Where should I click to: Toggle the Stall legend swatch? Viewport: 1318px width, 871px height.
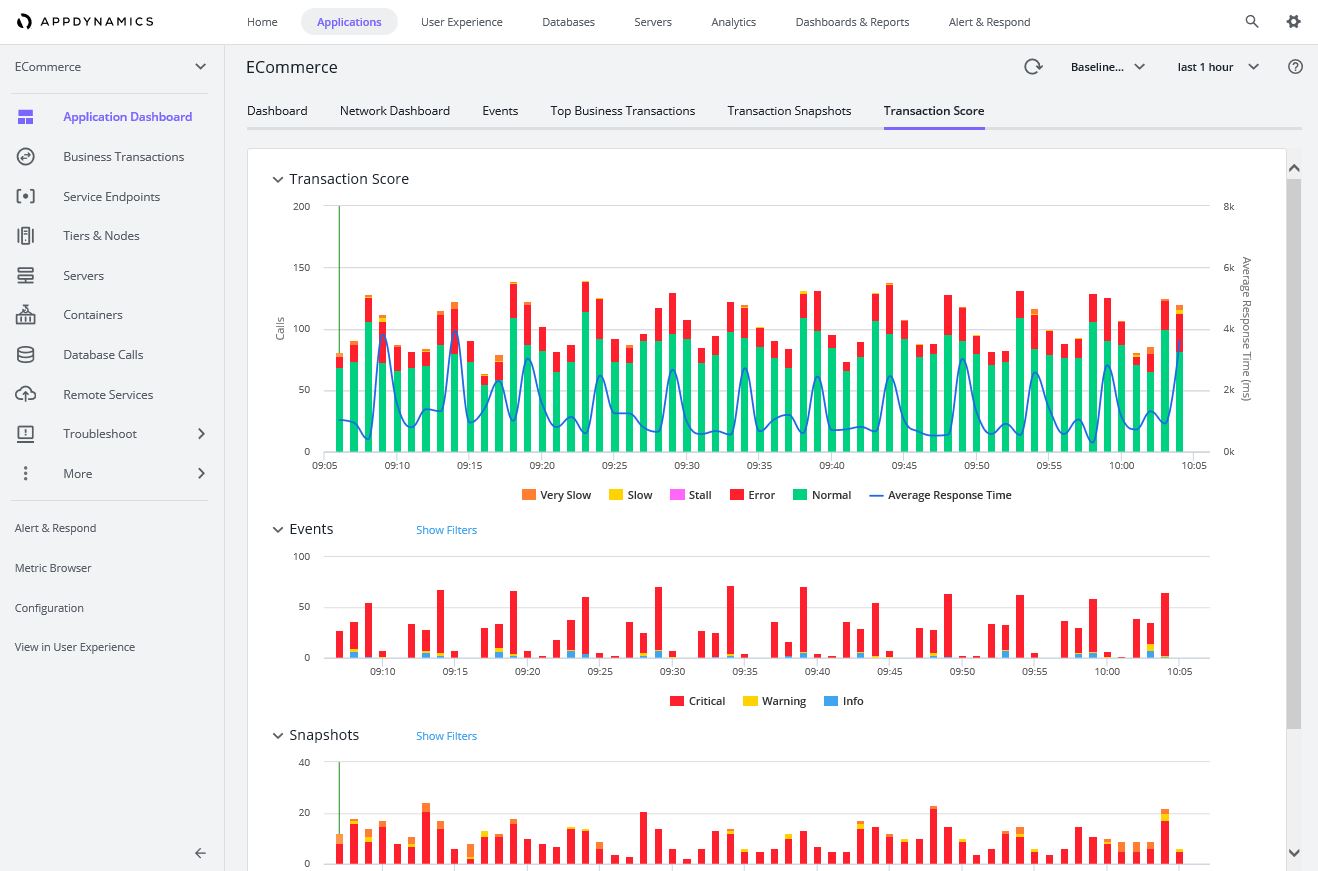coord(677,495)
